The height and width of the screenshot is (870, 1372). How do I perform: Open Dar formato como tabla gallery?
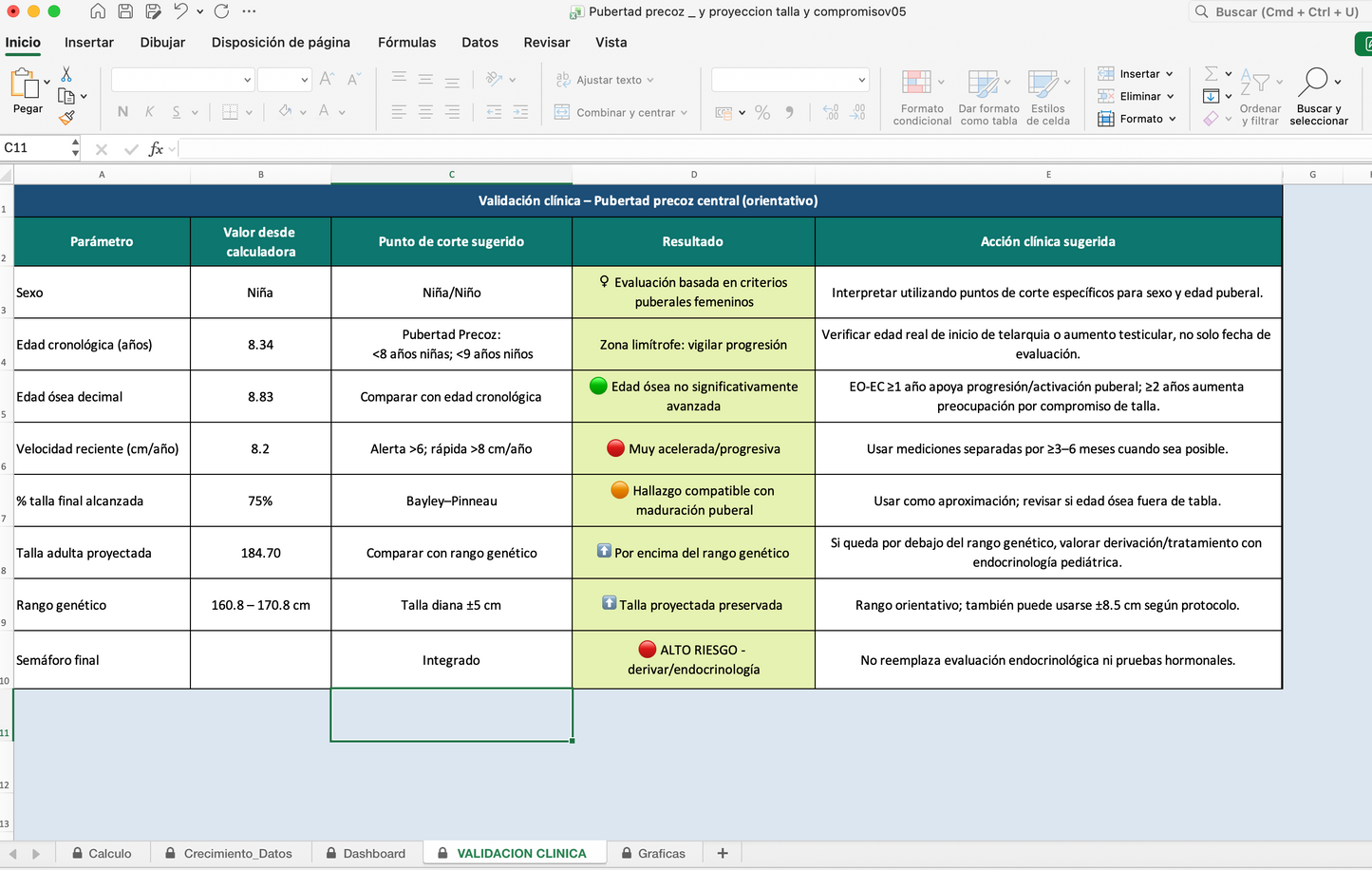tap(988, 97)
